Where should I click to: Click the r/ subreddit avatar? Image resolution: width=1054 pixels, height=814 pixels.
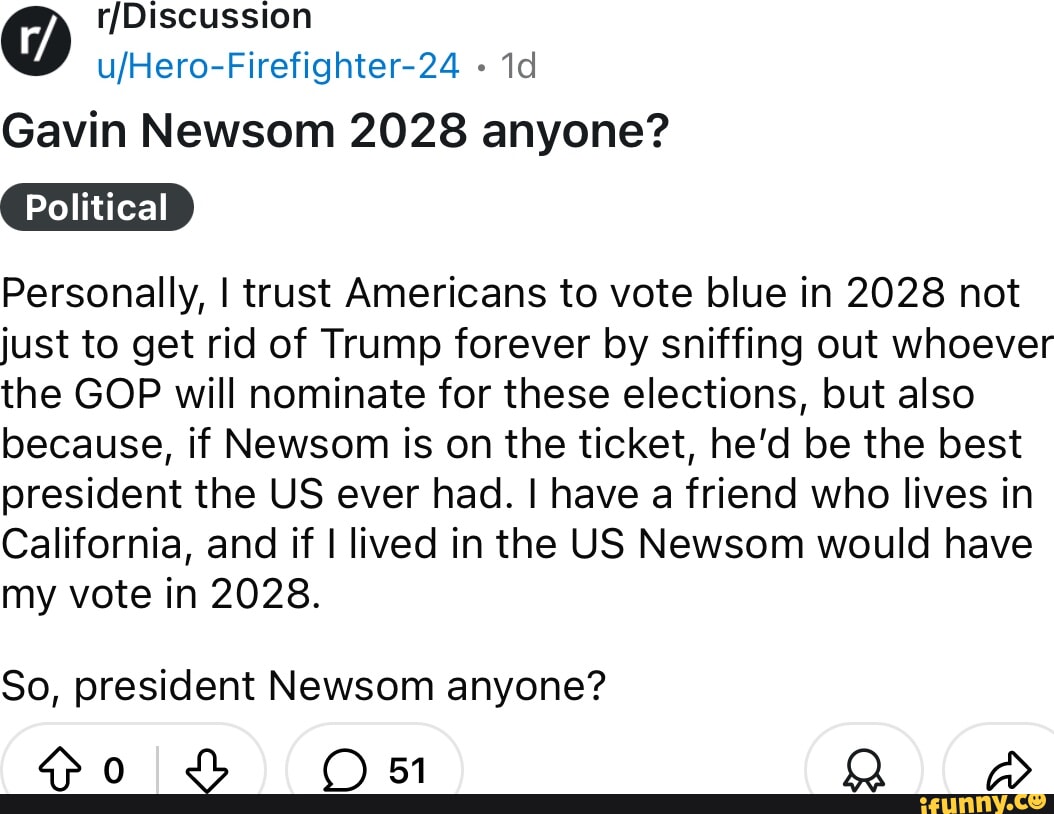pos(37,40)
